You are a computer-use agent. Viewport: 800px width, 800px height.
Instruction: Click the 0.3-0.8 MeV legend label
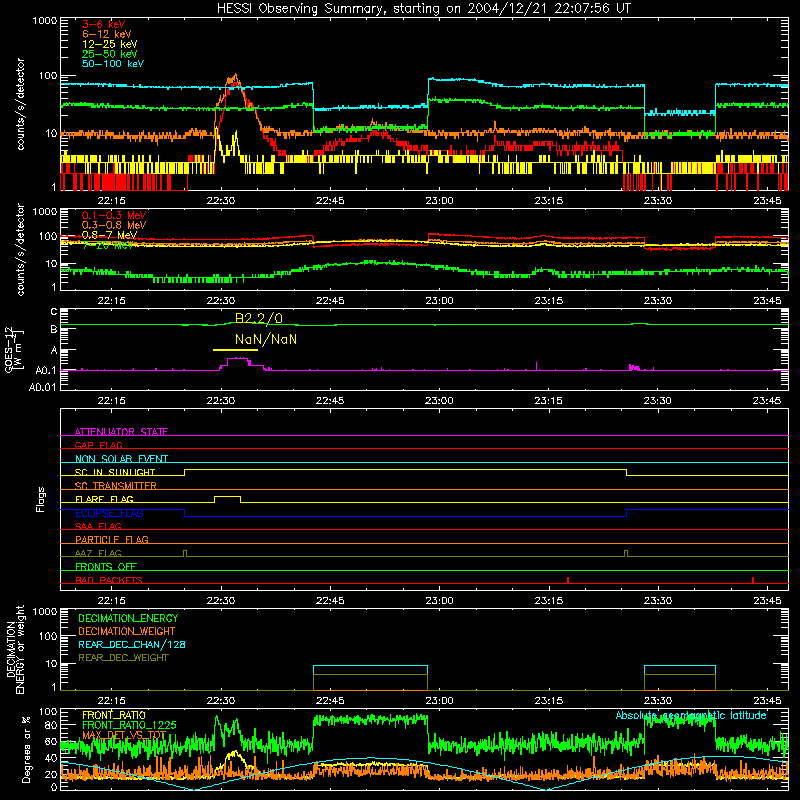click(x=114, y=225)
